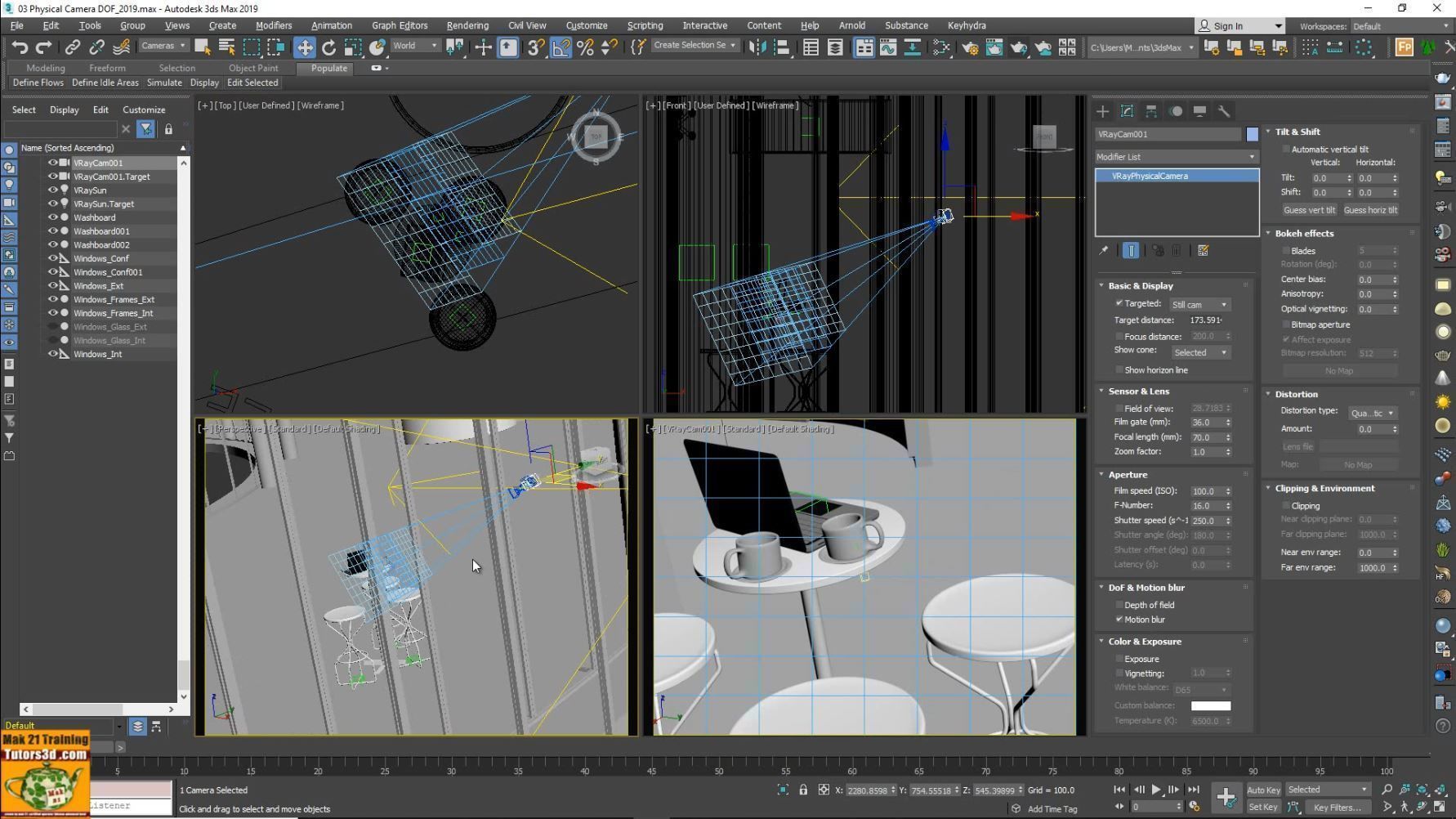Click Configure Modifier Sets icon
The width and height of the screenshot is (1456, 819).
pyautogui.click(x=1203, y=251)
